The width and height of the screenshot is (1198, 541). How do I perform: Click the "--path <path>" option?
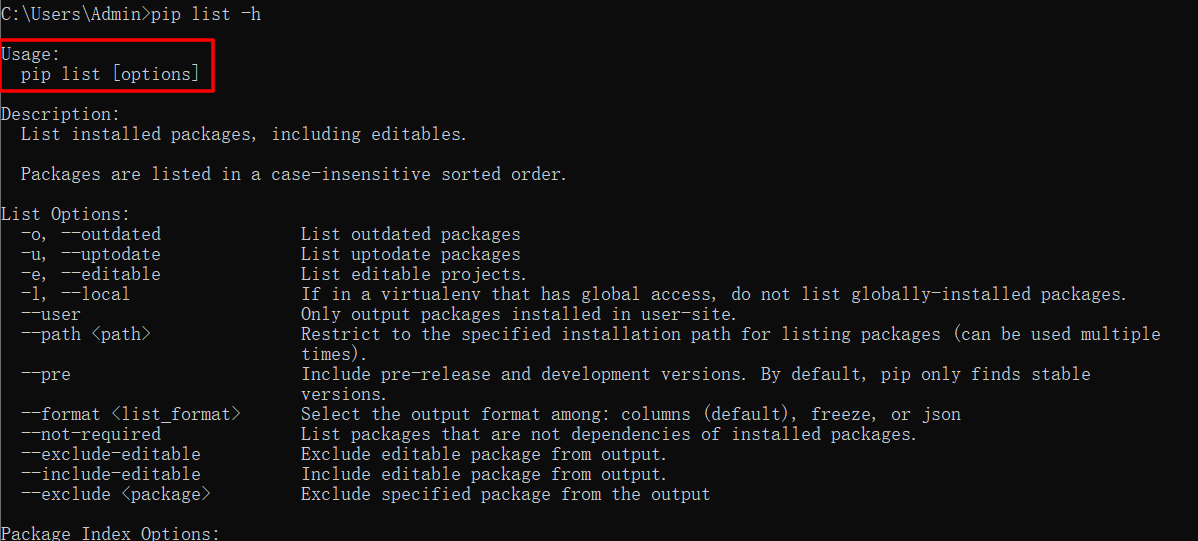pyautogui.click(x=85, y=334)
